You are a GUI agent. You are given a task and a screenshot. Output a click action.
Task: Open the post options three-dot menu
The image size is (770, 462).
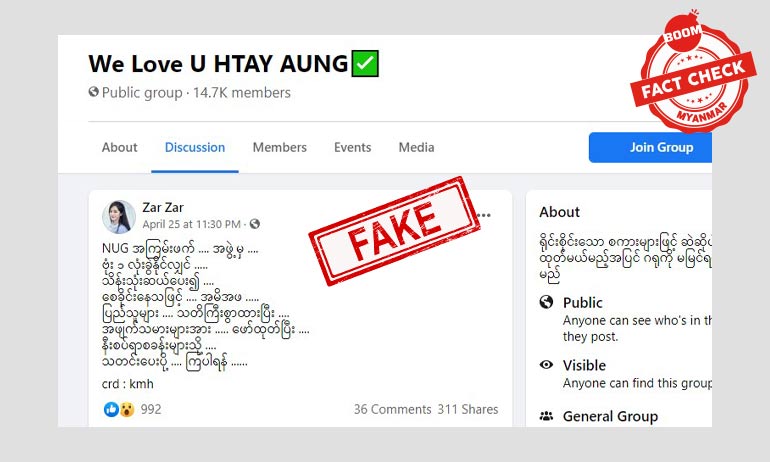pos(484,215)
